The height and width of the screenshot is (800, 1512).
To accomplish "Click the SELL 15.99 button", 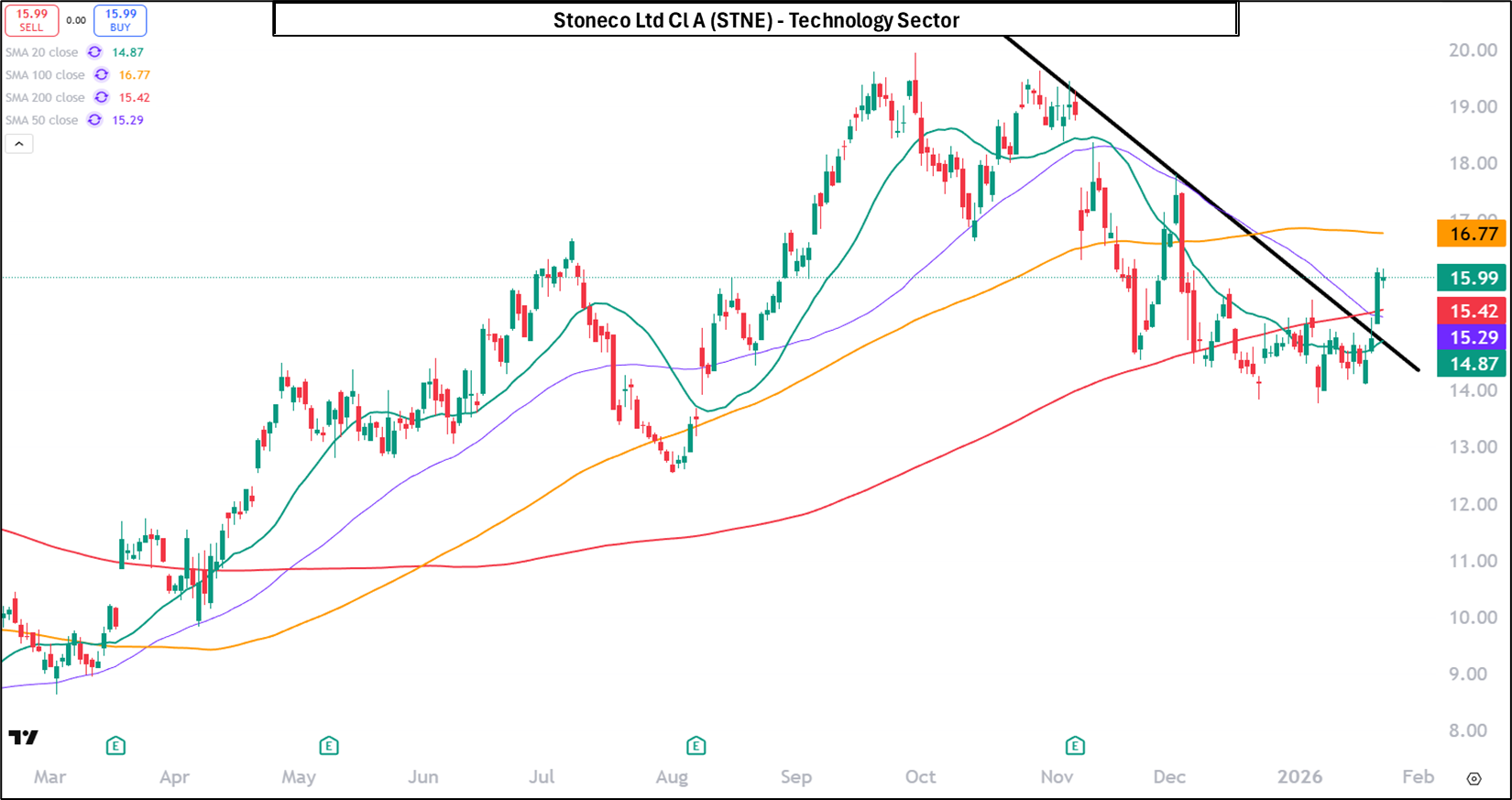I will tap(32, 20).
